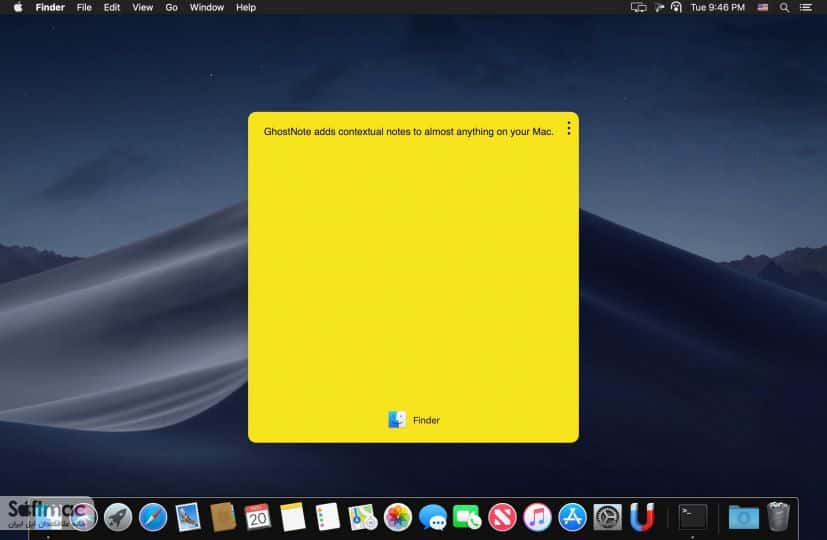Open System Preferences gear in the Dock
The image size is (827, 540).
point(607,517)
